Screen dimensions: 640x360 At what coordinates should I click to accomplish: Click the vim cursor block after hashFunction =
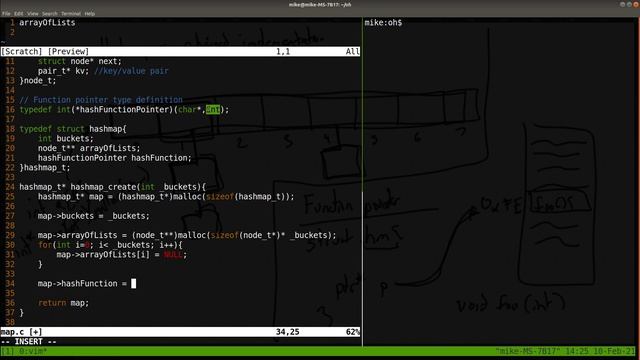(x=133, y=284)
